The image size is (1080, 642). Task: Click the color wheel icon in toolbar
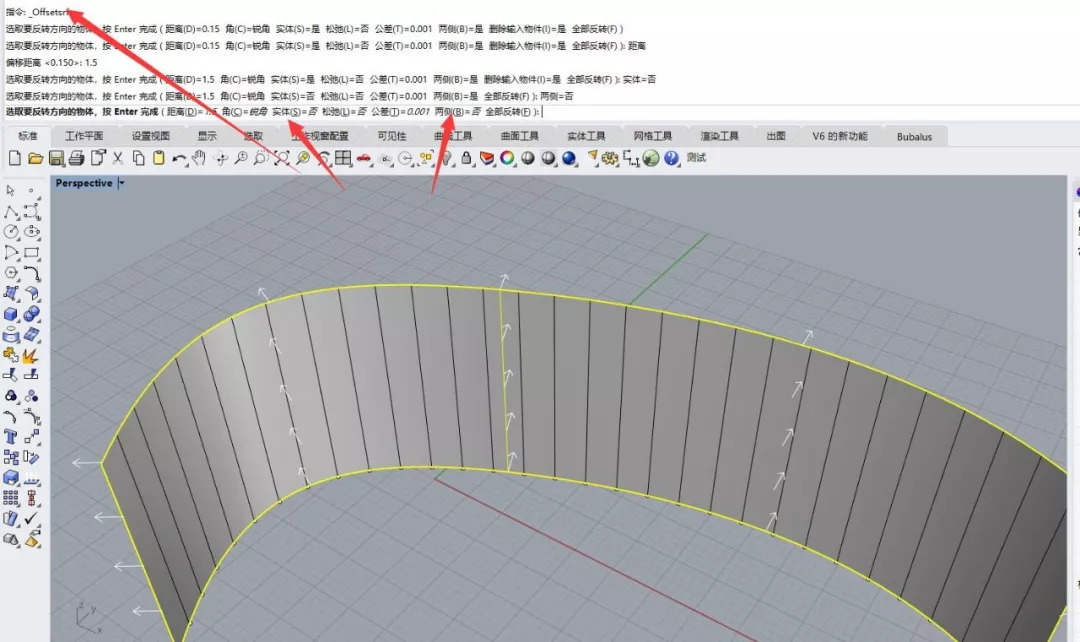tap(507, 158)
